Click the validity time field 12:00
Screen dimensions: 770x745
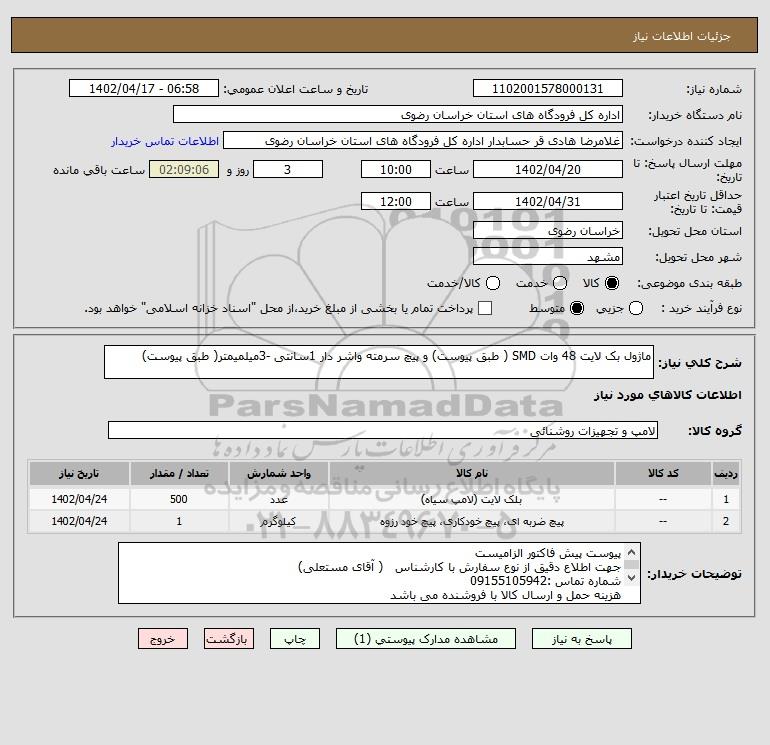pos(396,201)
